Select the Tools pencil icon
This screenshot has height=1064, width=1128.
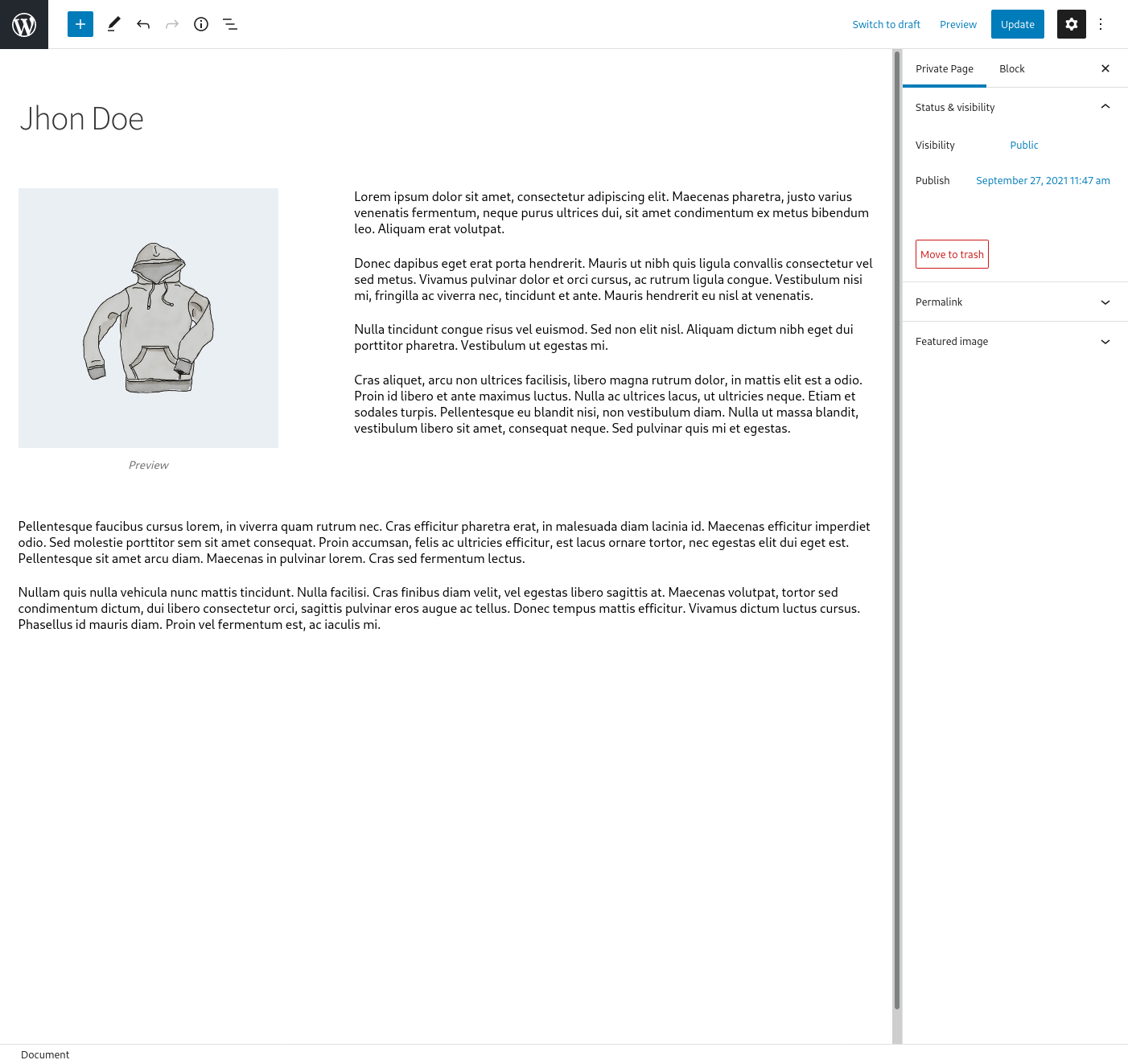click(x=113, y=24)
